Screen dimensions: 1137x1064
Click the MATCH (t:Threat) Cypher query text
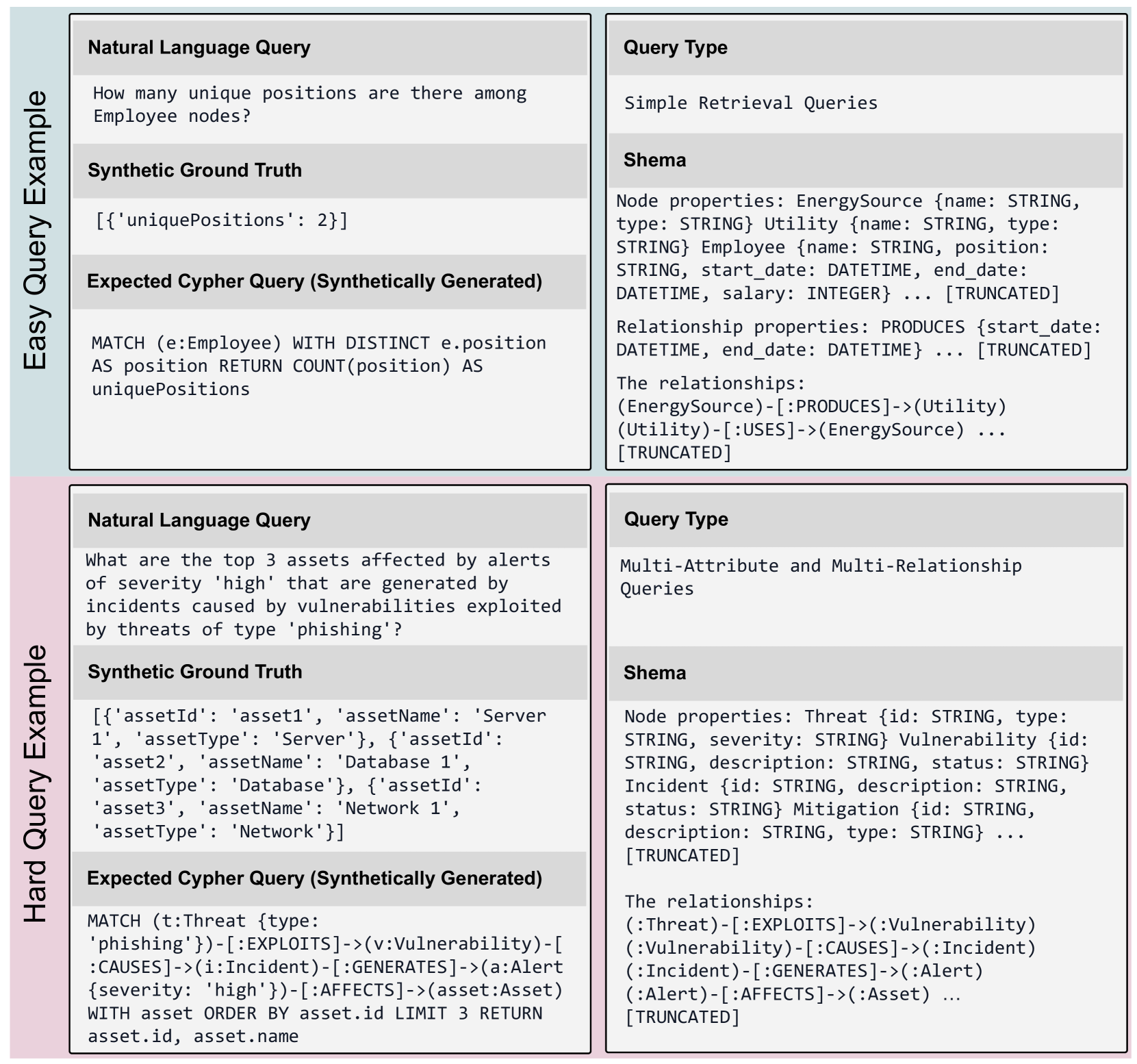(325, 978)
